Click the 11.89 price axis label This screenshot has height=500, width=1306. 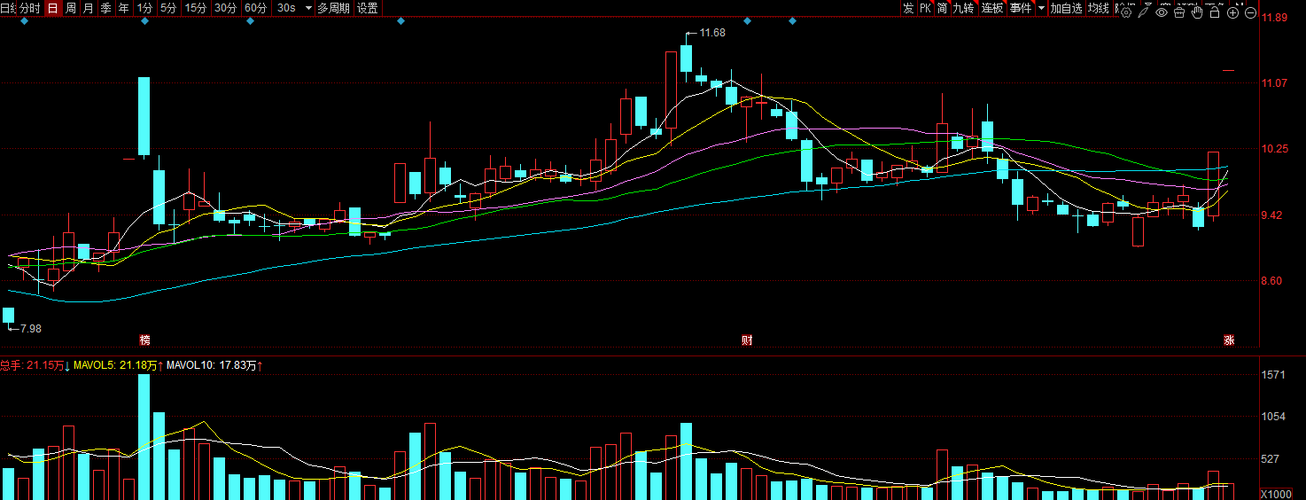click(x=1273, y=18)
